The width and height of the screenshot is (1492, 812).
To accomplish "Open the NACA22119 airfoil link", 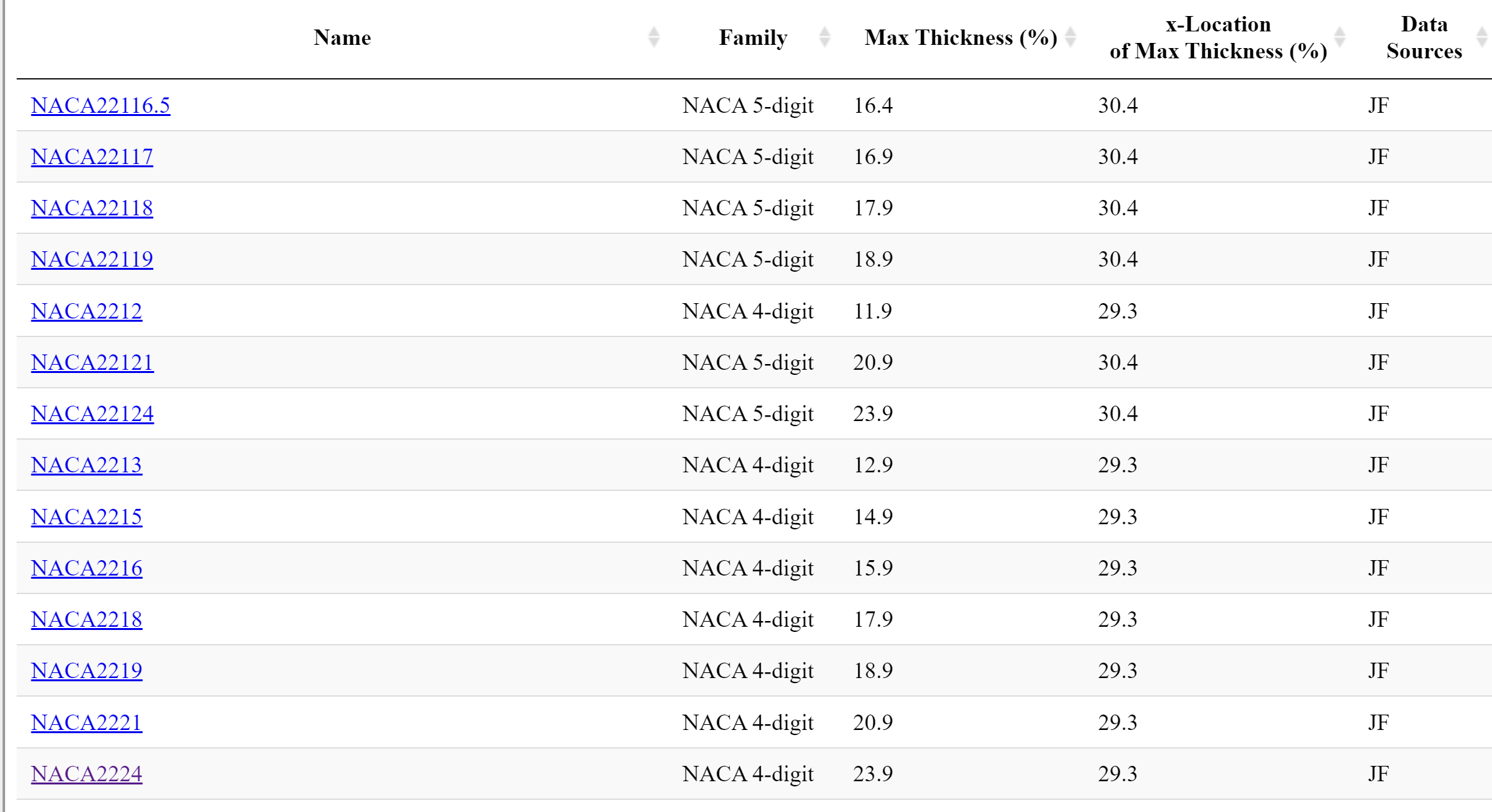I will pyautogui.click(x=92, y=260).
